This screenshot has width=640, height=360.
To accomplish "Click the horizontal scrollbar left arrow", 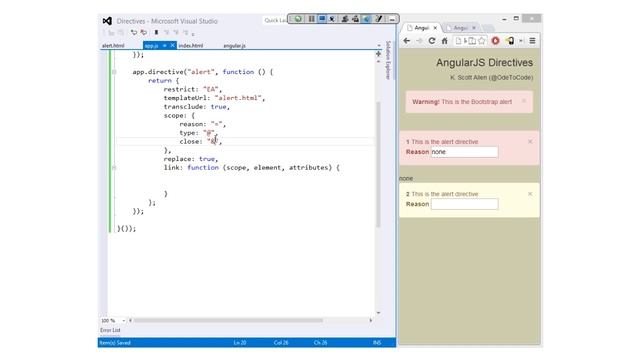I will [x=130, y=321].
